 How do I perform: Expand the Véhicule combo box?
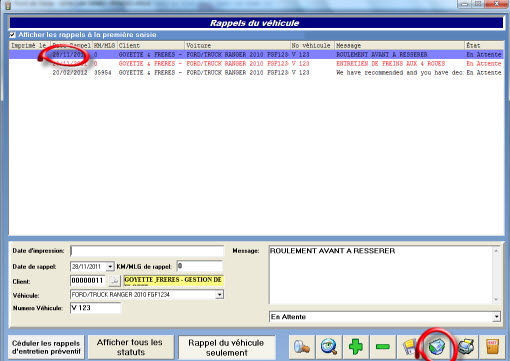pyautogui.click(x=219, y=295)
